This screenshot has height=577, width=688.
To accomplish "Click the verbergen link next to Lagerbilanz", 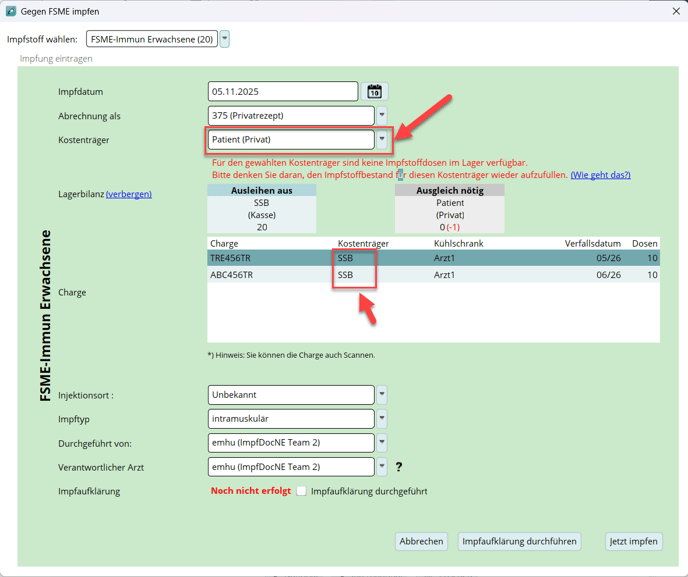I will 129,194.
